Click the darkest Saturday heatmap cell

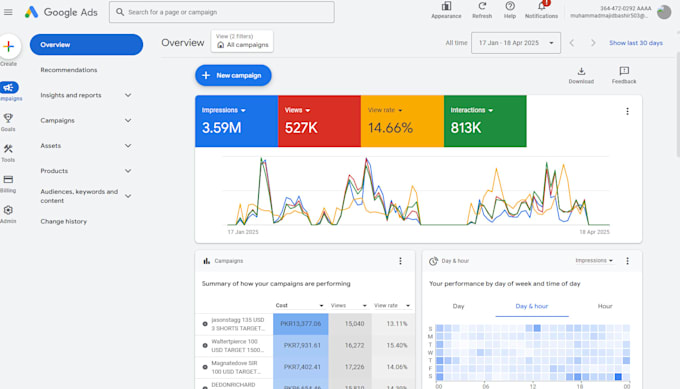click(618, 376)
